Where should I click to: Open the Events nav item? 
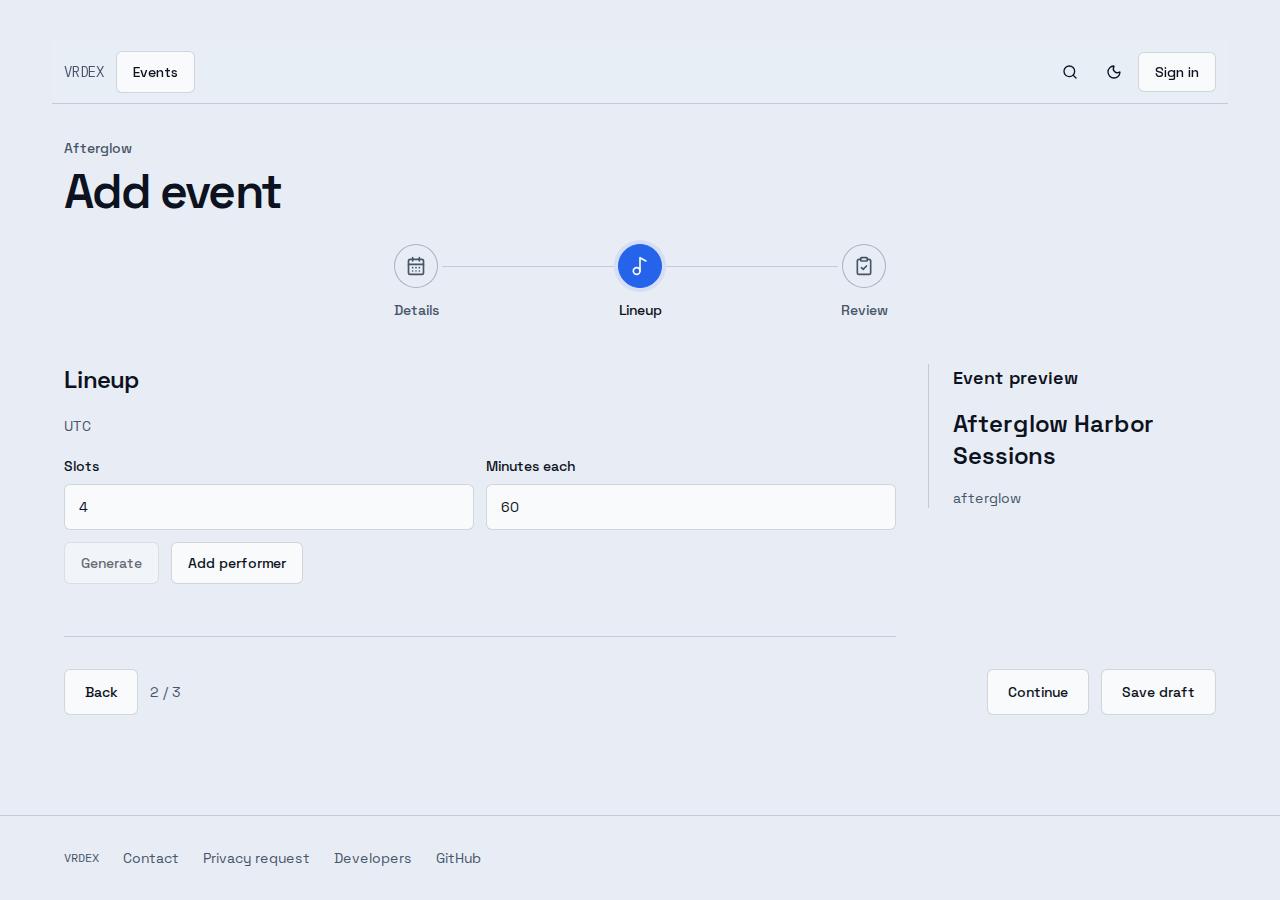pos(155,72)
